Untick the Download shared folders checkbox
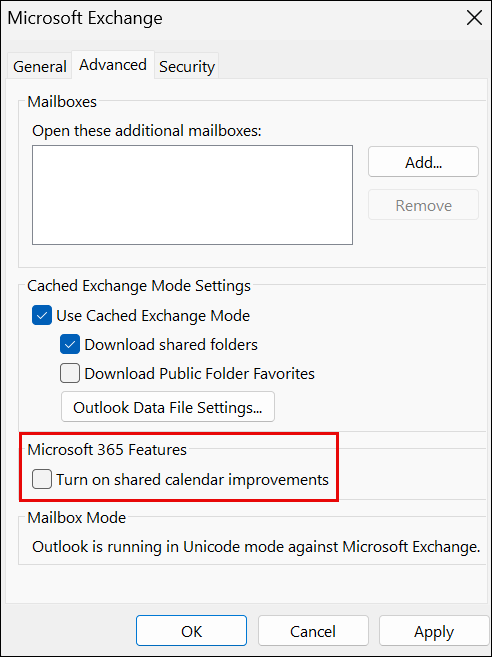The width and height of the screenshot is (492, 657). 70,344
